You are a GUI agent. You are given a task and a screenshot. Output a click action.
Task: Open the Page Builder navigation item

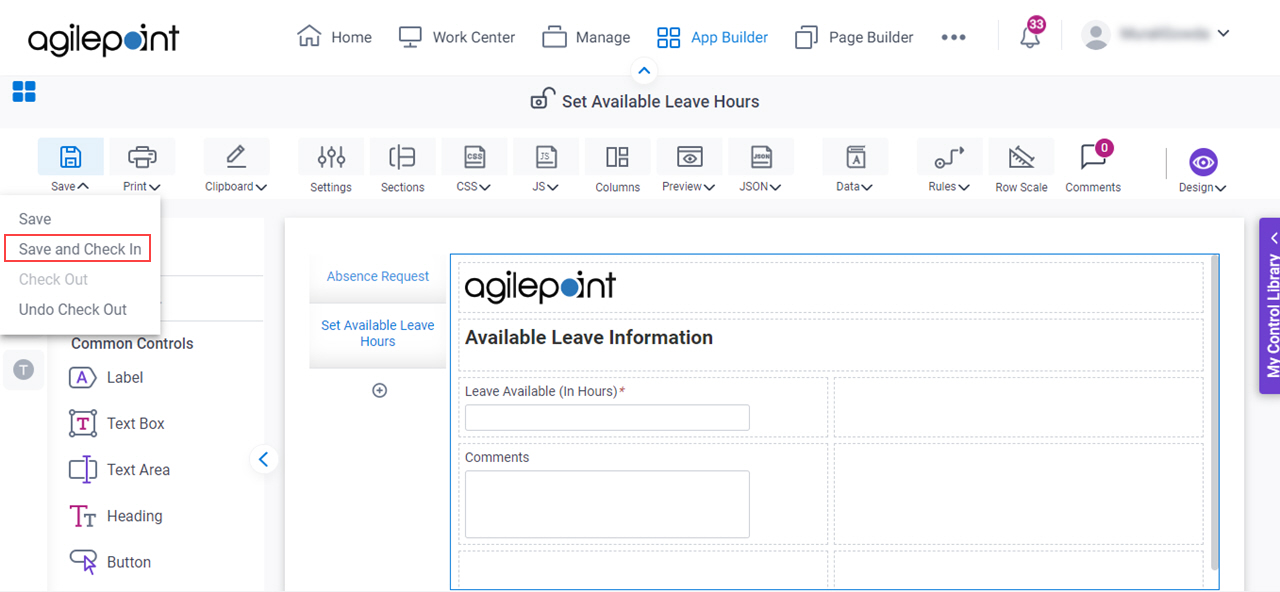click(x=854, y=37)
